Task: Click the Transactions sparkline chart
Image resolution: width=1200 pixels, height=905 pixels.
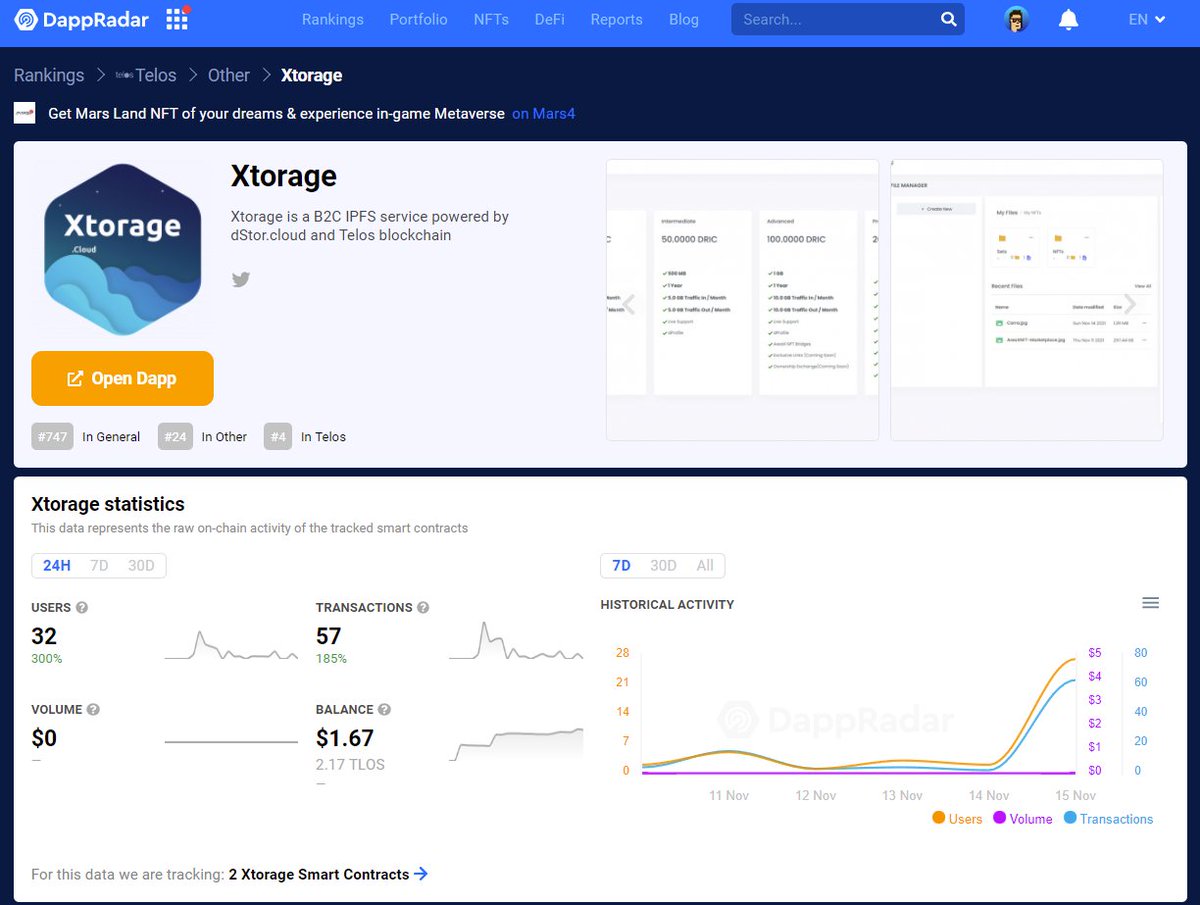Action: pyautogui.click(x=516, y=641)
